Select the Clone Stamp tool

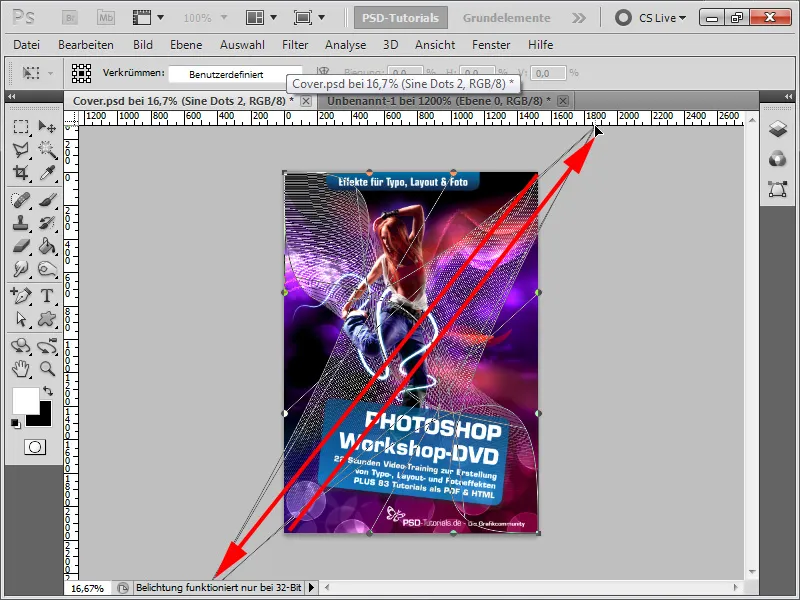[x=20, y=223]
